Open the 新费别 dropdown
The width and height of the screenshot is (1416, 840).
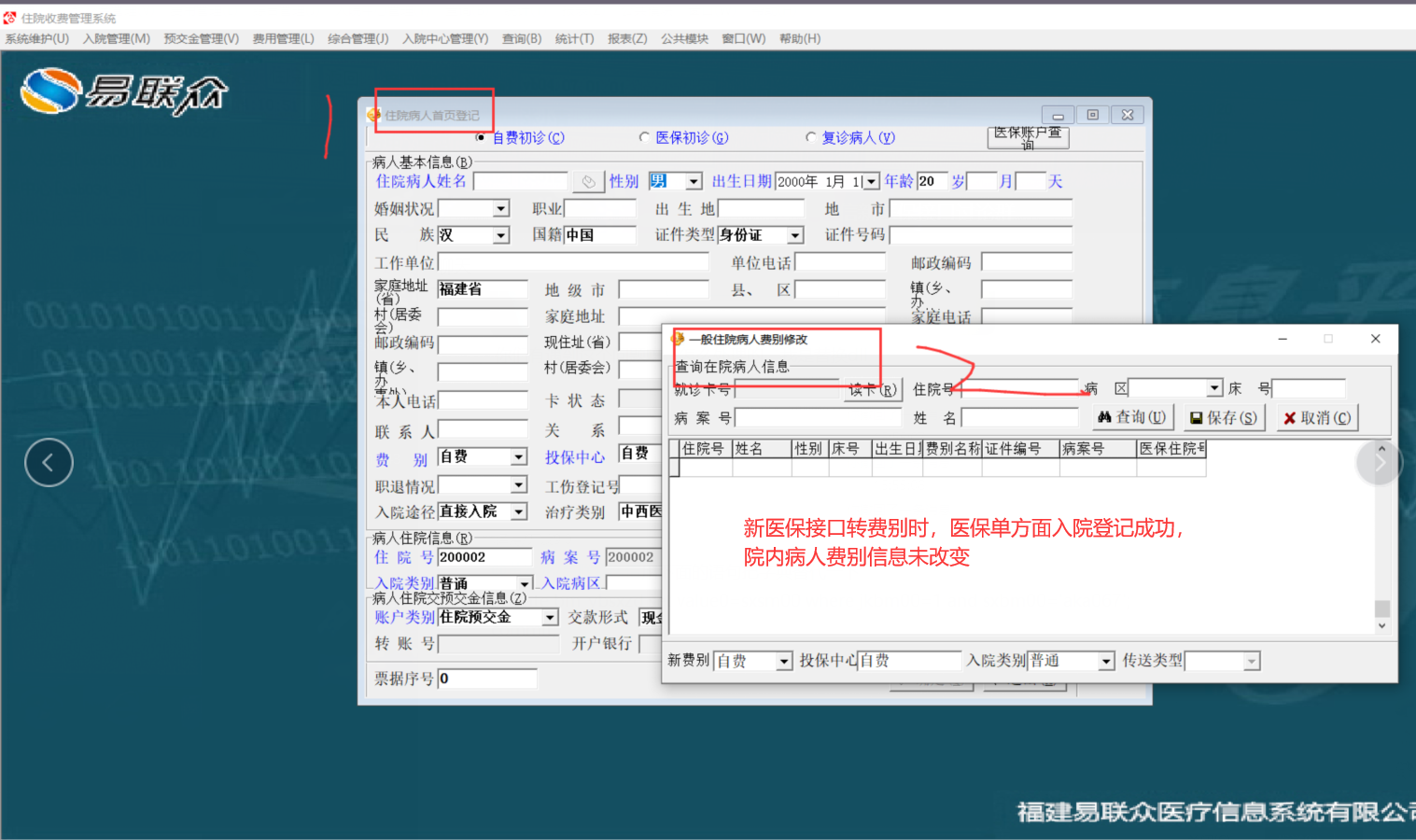(x=784, y=661)
